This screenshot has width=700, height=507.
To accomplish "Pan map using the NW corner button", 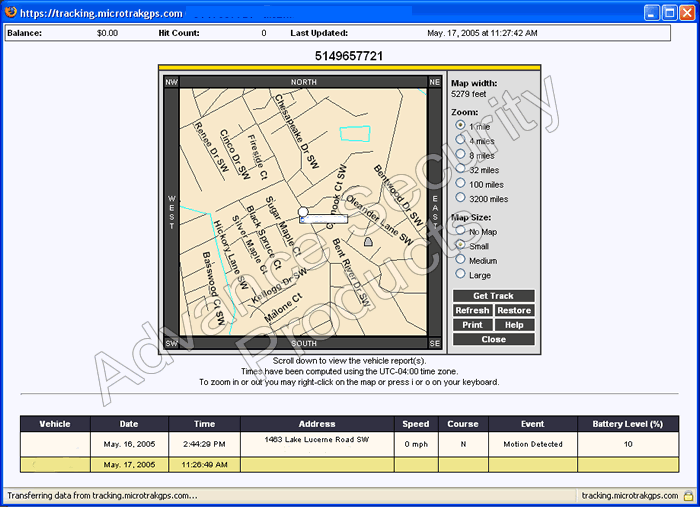I will [x=171, y=82].
